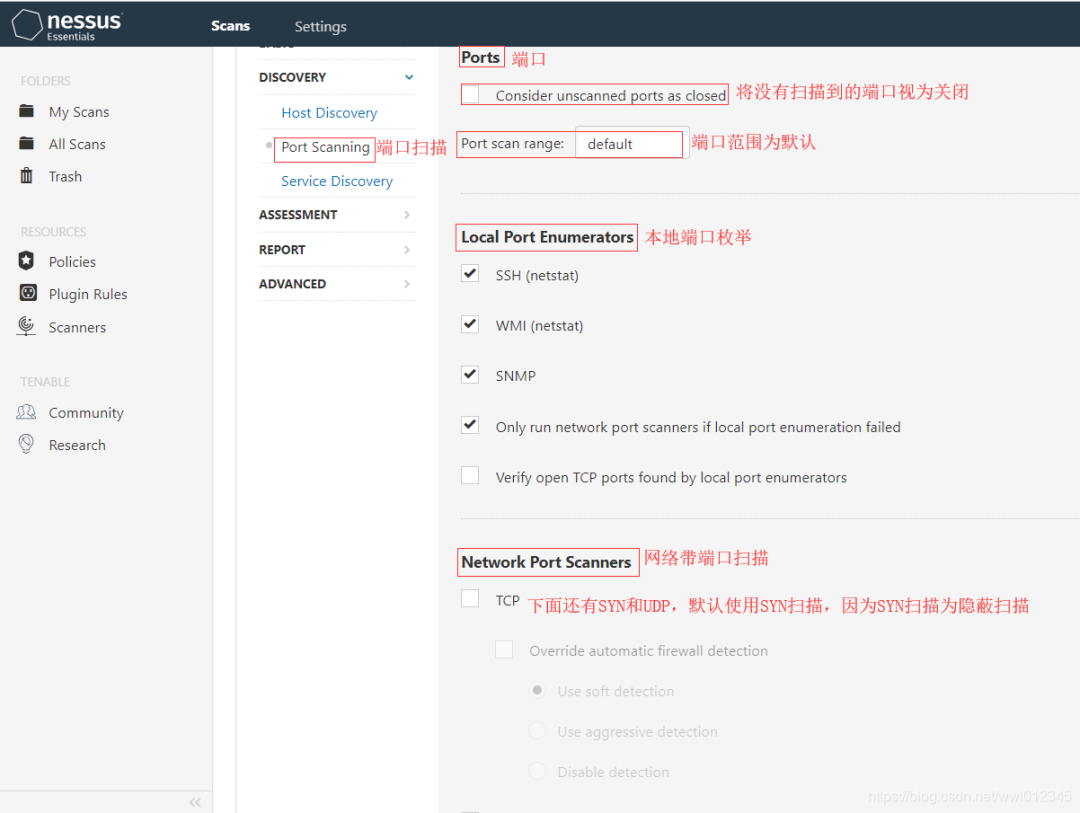Uncheck SNMP enumerator
Screen dimensions: 1080x813
pyautogui.click(x=470, y=375)
